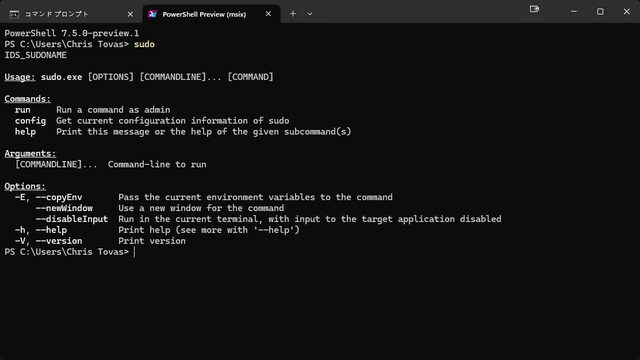Click the underlined 'Commands:' heading
Image resolution: width=640 pixels, height=360 pixels.
tap(28, 99)
